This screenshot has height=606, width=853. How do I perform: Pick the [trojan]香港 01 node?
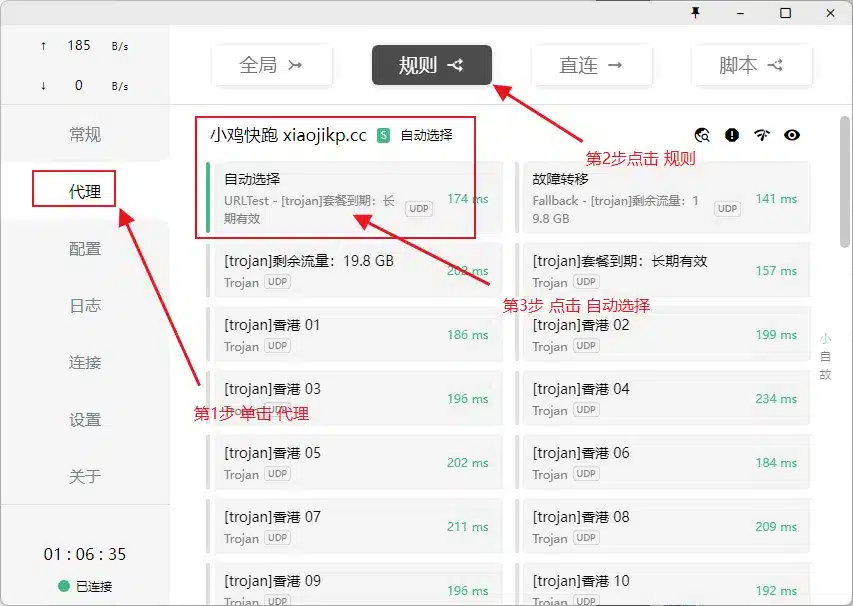tap(354, 335)
